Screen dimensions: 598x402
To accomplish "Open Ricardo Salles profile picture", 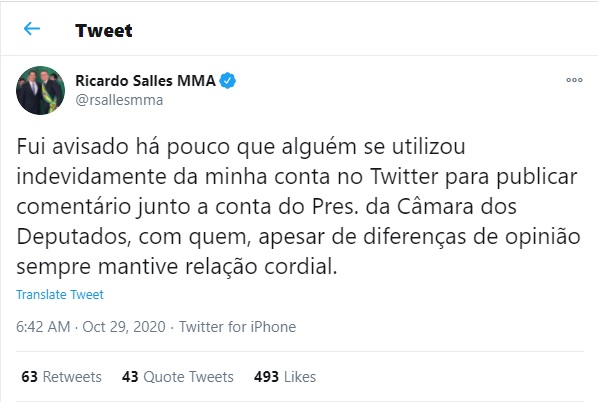I will click(x=40, y=90).
